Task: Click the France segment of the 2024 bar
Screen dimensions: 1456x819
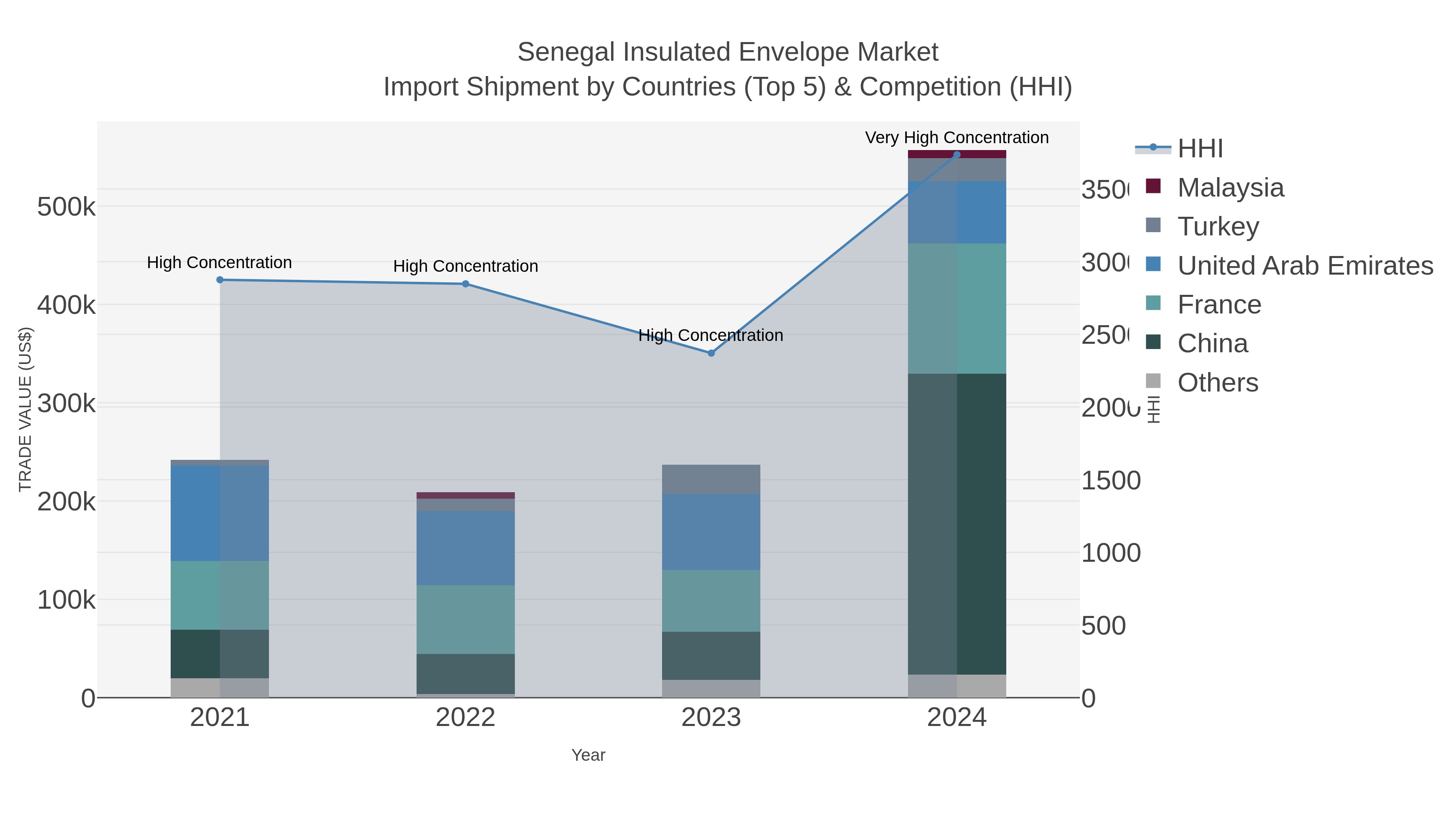Action: [957, 309]
